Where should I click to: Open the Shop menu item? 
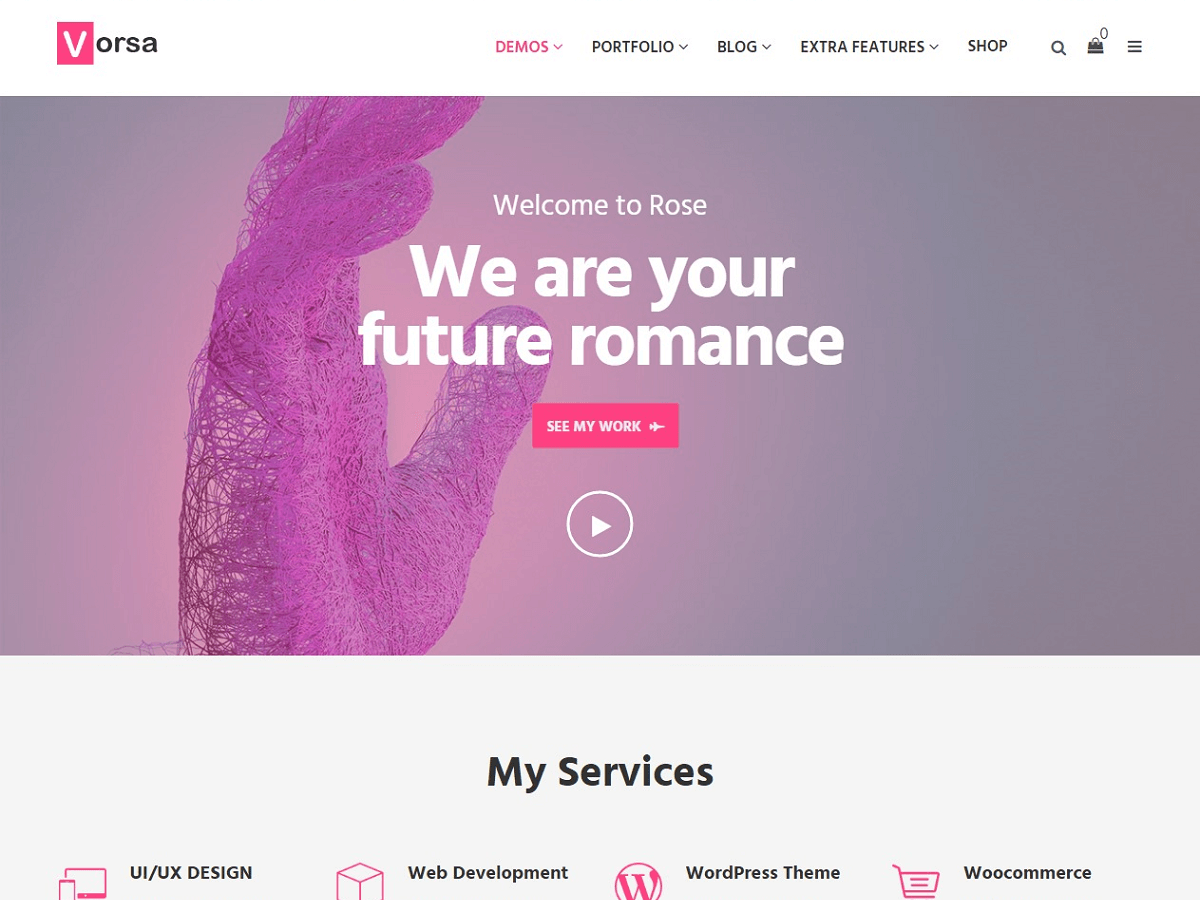[987, 46]
